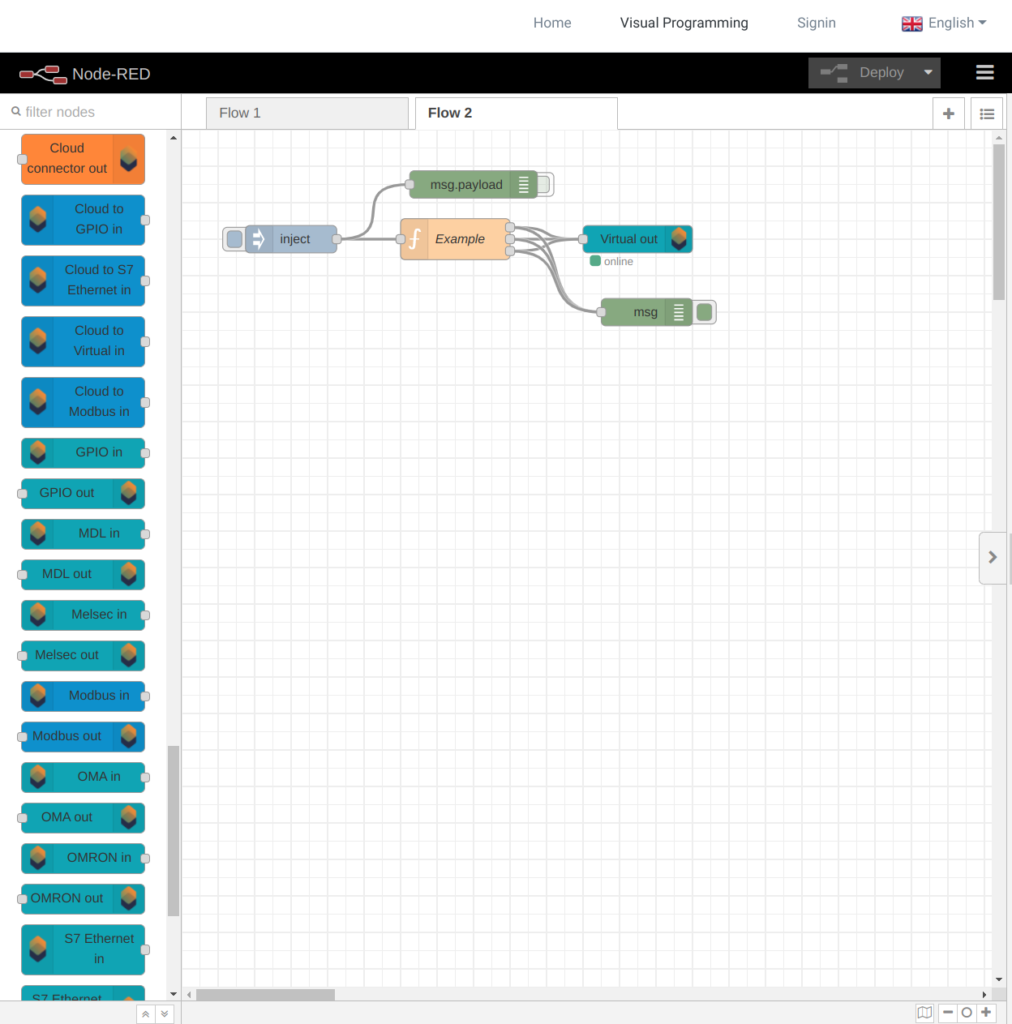
Task: Select the S7 Ethernet in palette node
Action: 83,949
